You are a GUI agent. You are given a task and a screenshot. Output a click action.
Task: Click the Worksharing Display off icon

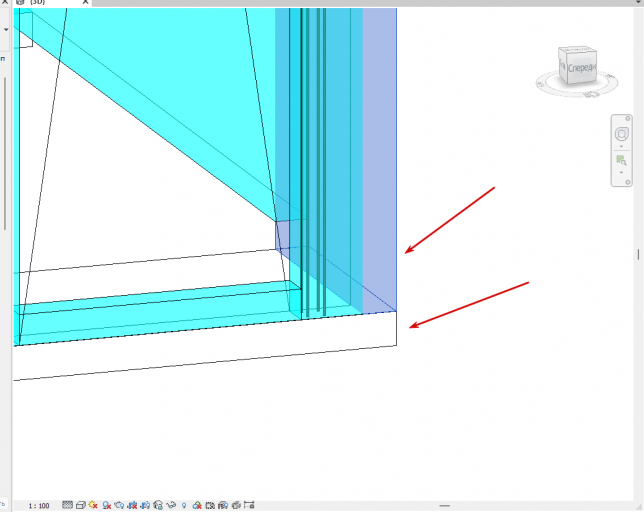click(x=197, y=505)
